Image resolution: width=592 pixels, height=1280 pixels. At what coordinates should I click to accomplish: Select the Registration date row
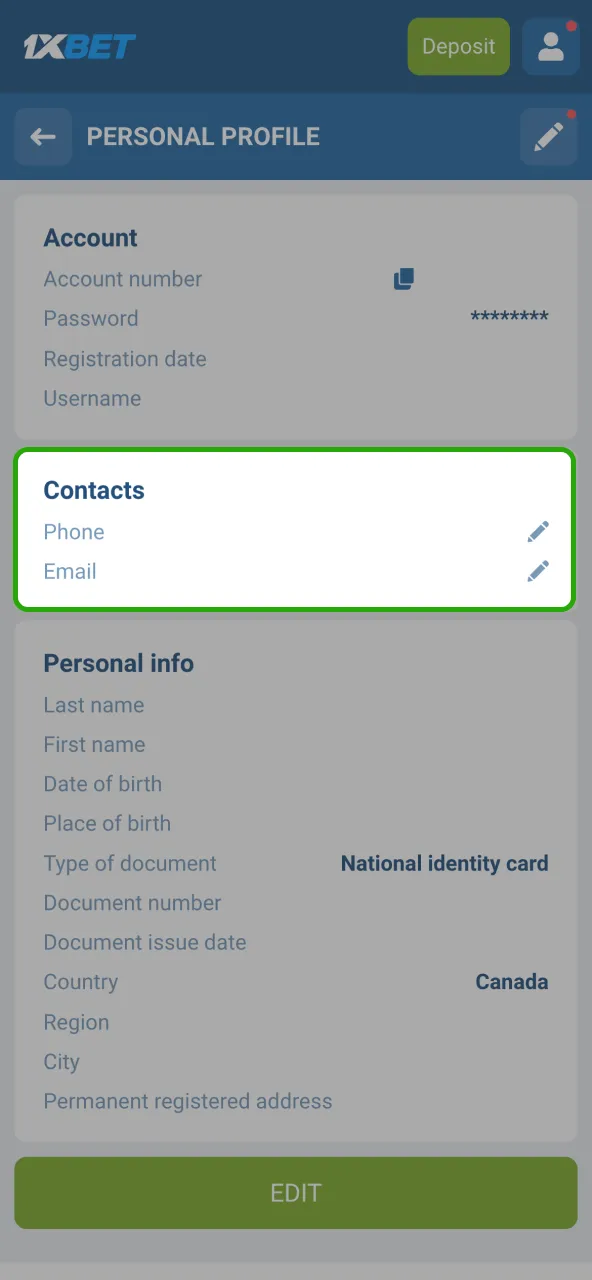pyautogui.click(x=124, y=358)
